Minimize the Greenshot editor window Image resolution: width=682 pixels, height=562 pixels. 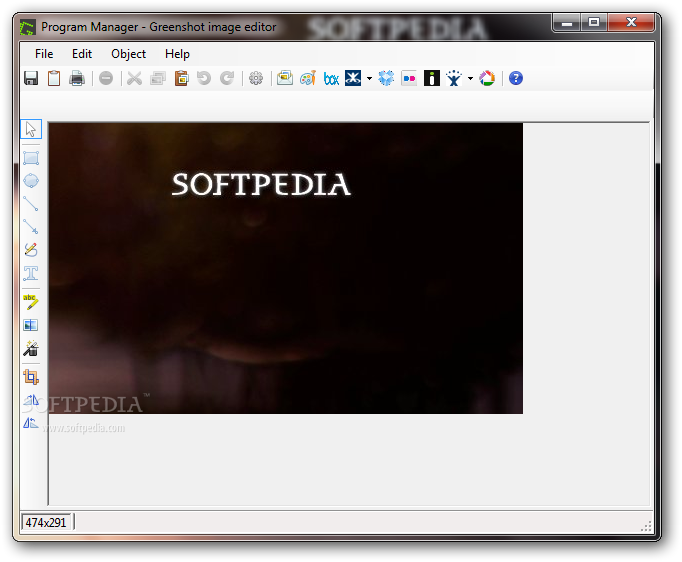[567, 22]
